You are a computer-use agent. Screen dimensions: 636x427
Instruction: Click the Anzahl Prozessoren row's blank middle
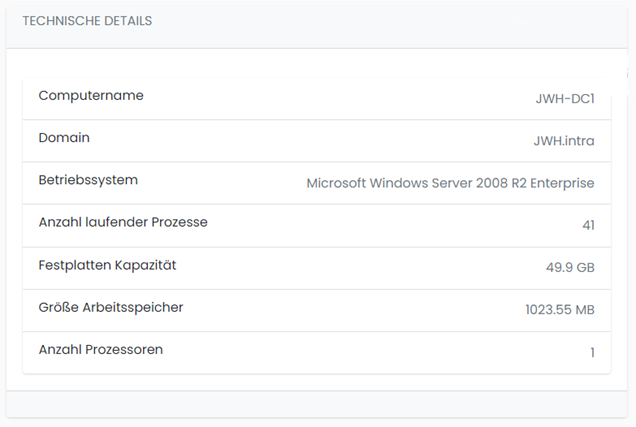pyautogui.click(x=376, y=353)
